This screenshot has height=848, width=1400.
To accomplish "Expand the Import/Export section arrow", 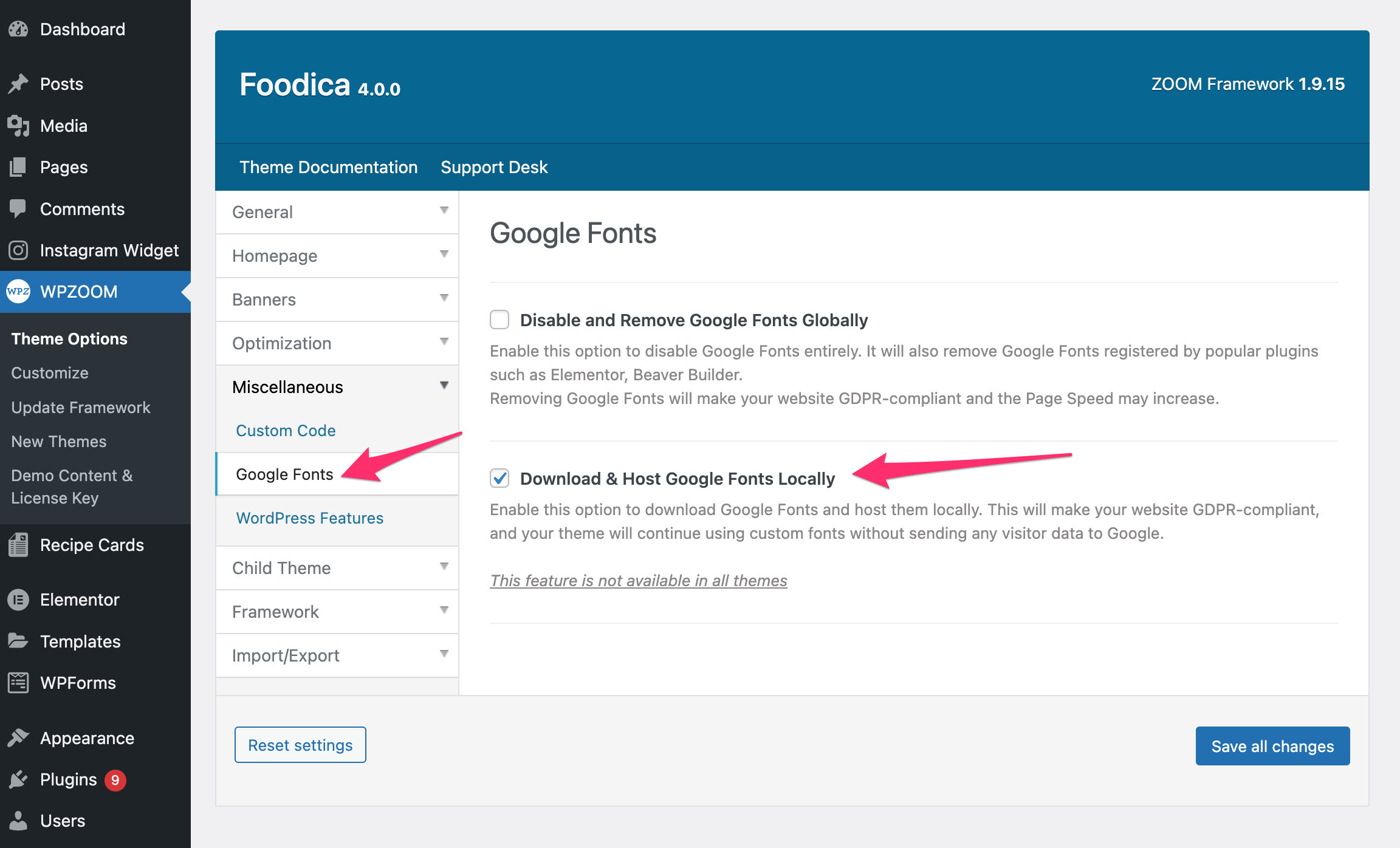I will (444, 654).
